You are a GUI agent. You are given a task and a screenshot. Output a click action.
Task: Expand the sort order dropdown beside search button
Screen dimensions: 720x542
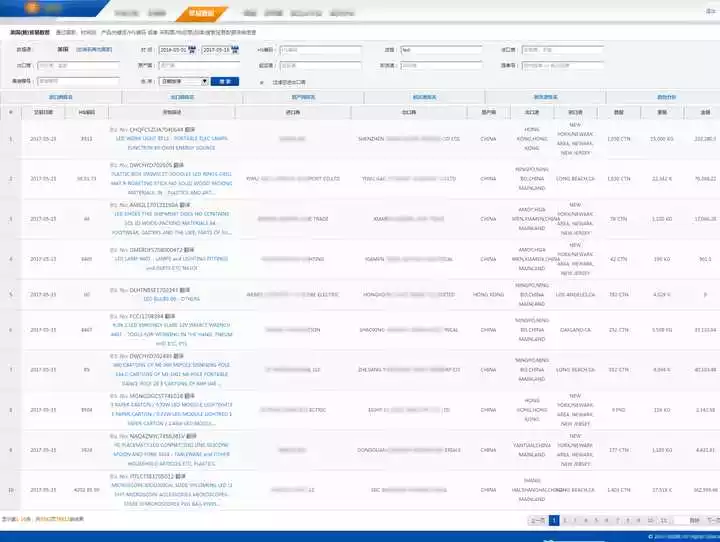(x=184, y=81)
